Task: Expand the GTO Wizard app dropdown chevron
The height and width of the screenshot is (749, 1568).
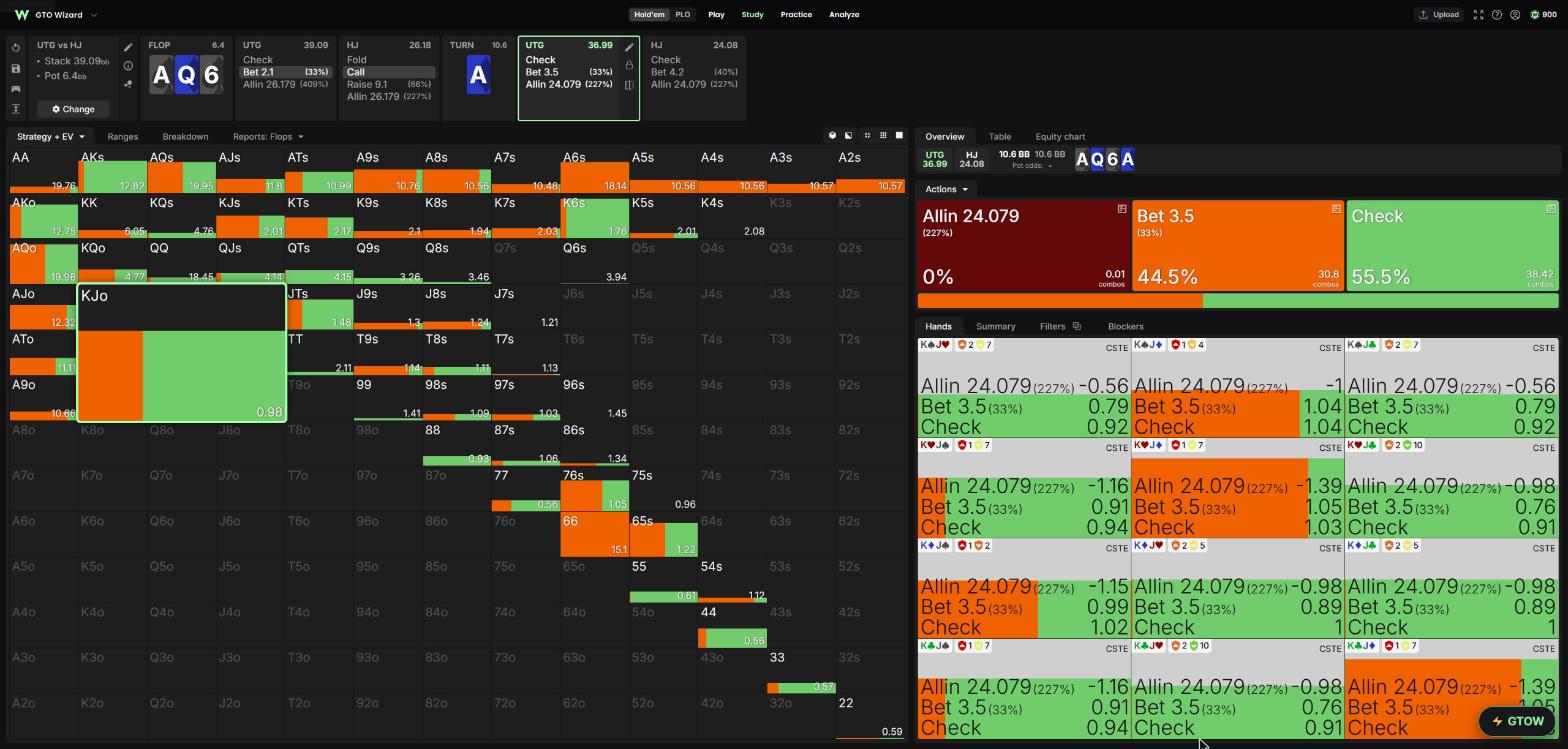Action: coord(94,15)
